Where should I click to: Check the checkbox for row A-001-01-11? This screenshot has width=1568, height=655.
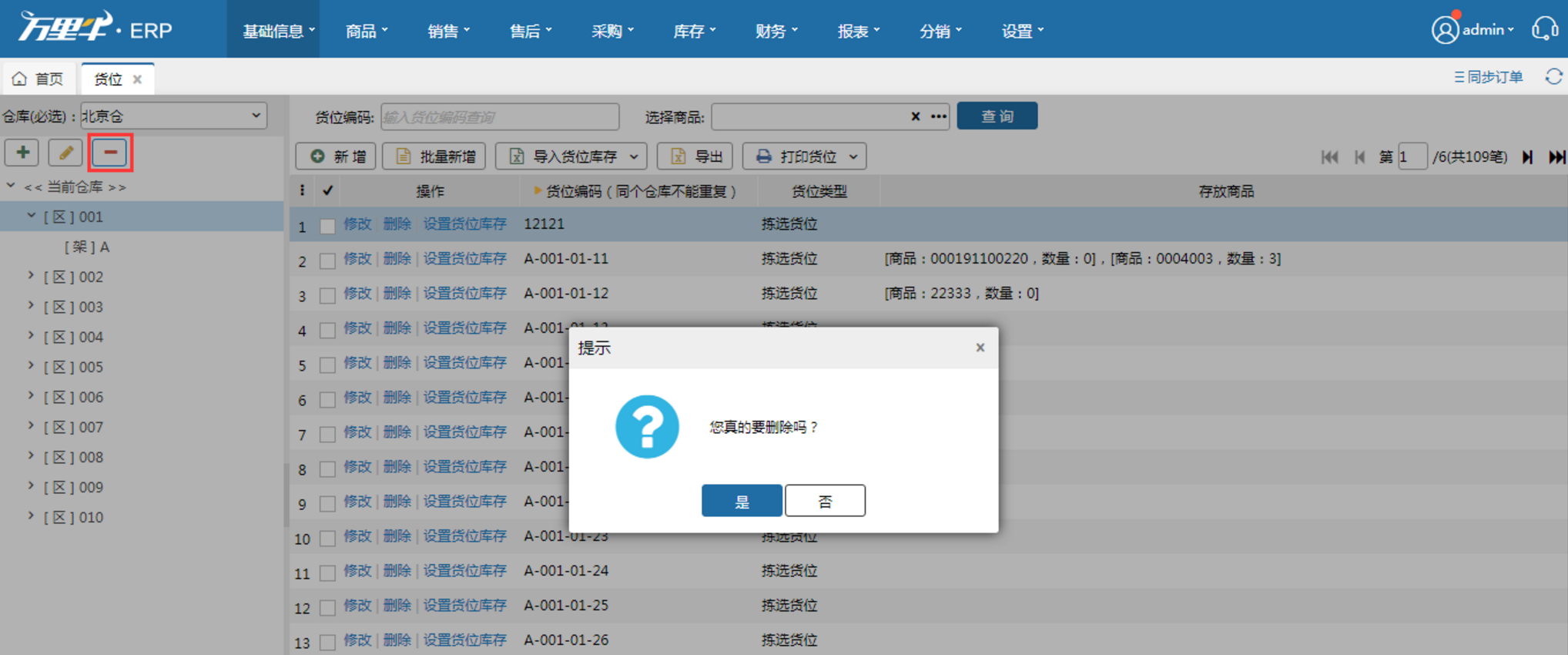click(x=327, y=260)
